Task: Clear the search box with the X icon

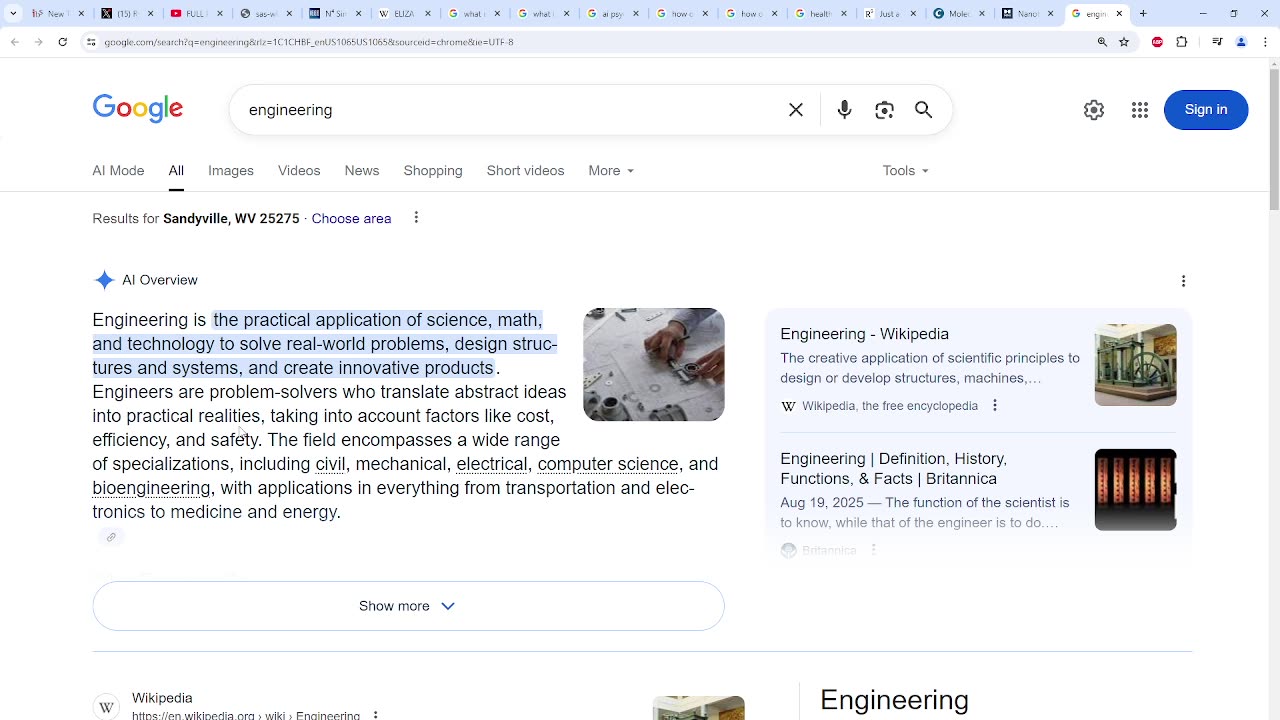Action: coord(796,110)
